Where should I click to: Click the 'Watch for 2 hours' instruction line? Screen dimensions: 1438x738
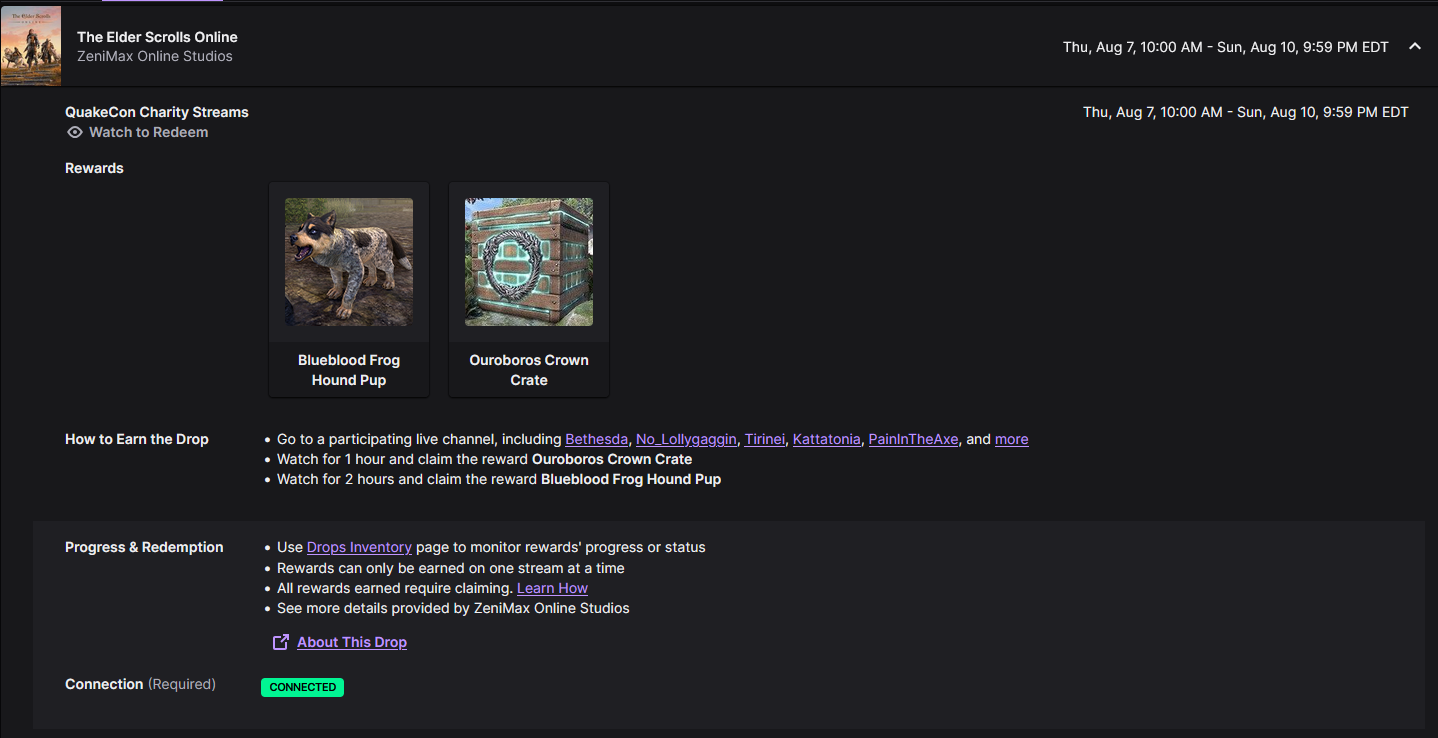pos(499,479)
